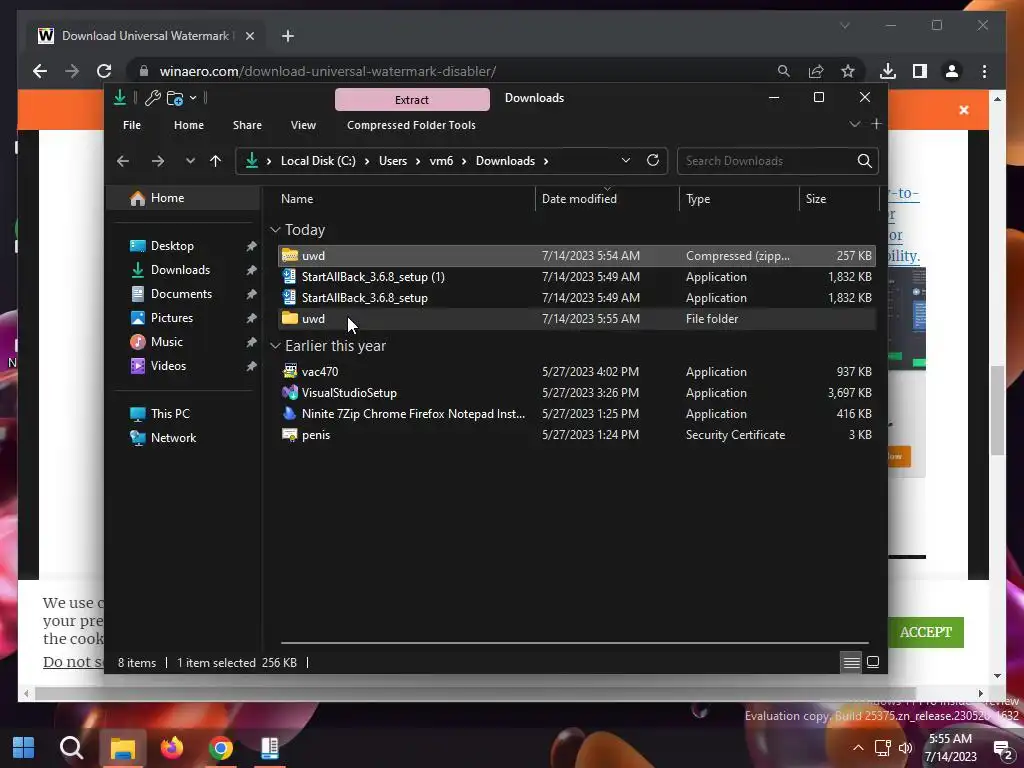Open the quick access toolbar customize dropdown
This screenshot has height=768, width=1024.
point(193,98)
